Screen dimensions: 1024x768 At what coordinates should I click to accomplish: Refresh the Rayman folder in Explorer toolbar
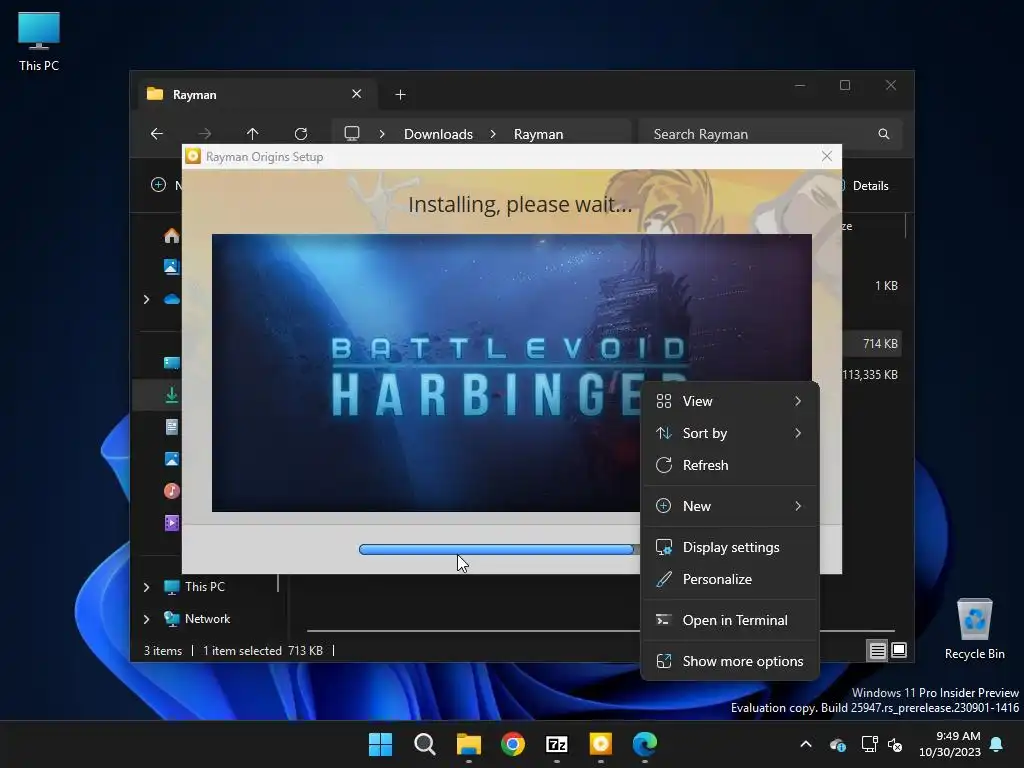[301, 134]
